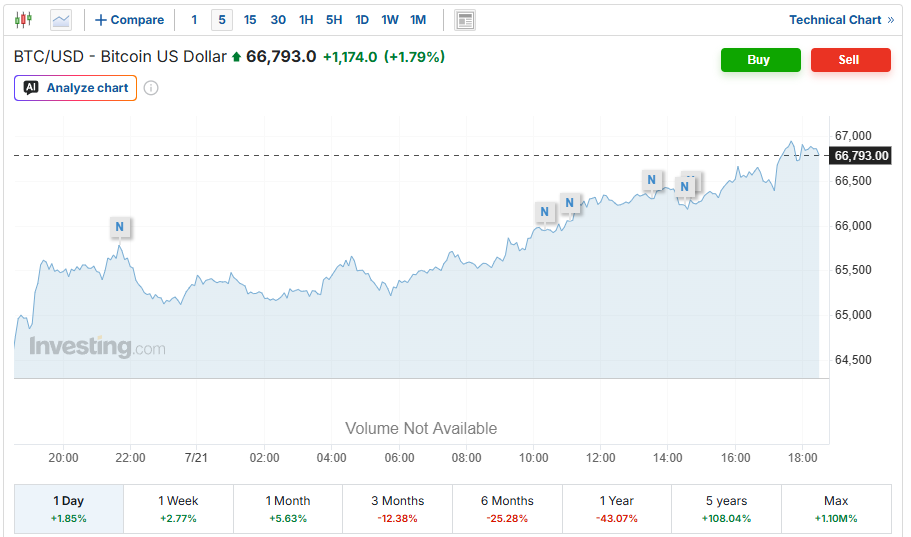Click the green Buy button
The width and height of the screenshot is (911, 537).
pyautogui.click(x=761, y=60)
